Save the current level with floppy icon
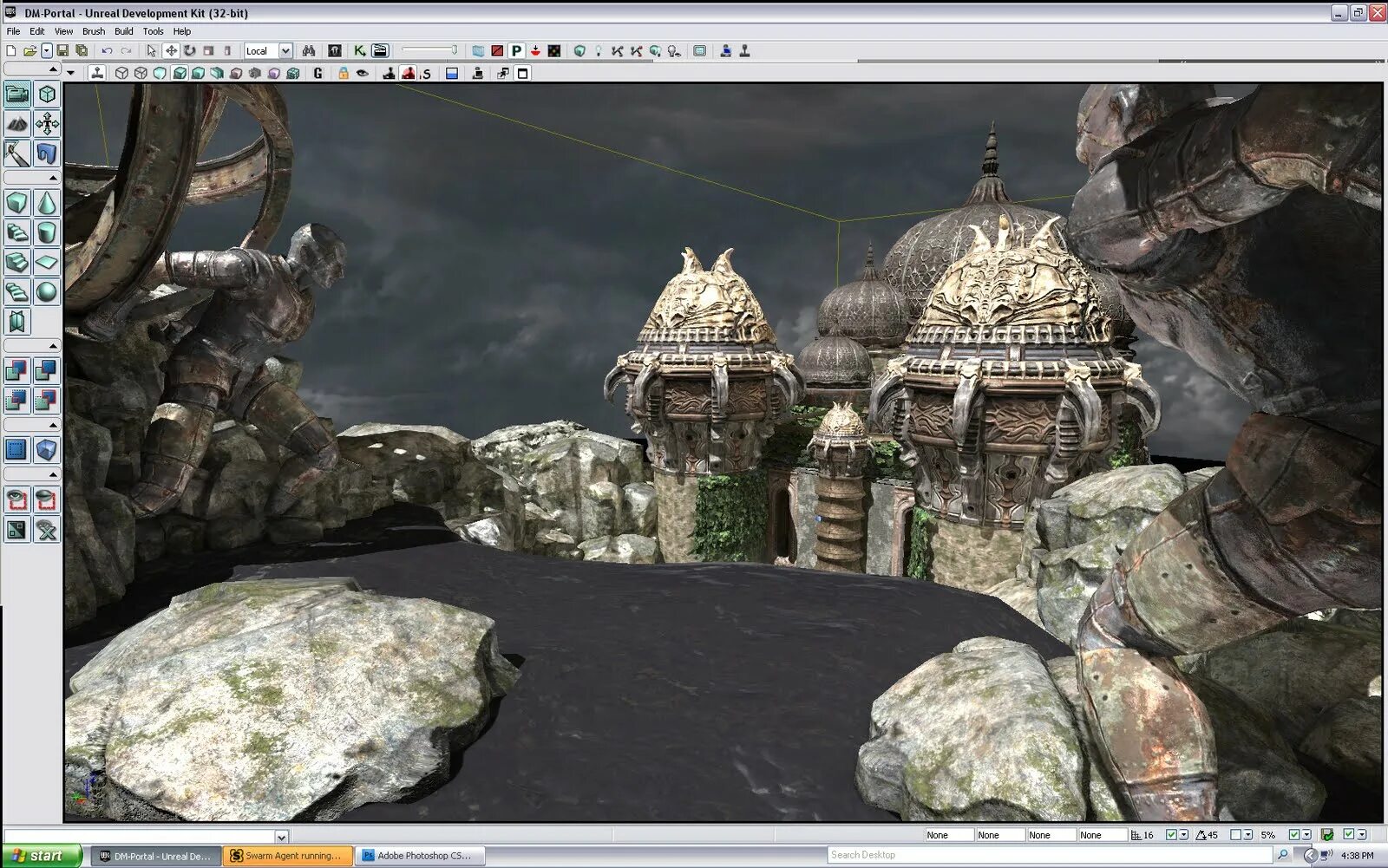The width and height of the screenshot is (1388, 868). 62,51
